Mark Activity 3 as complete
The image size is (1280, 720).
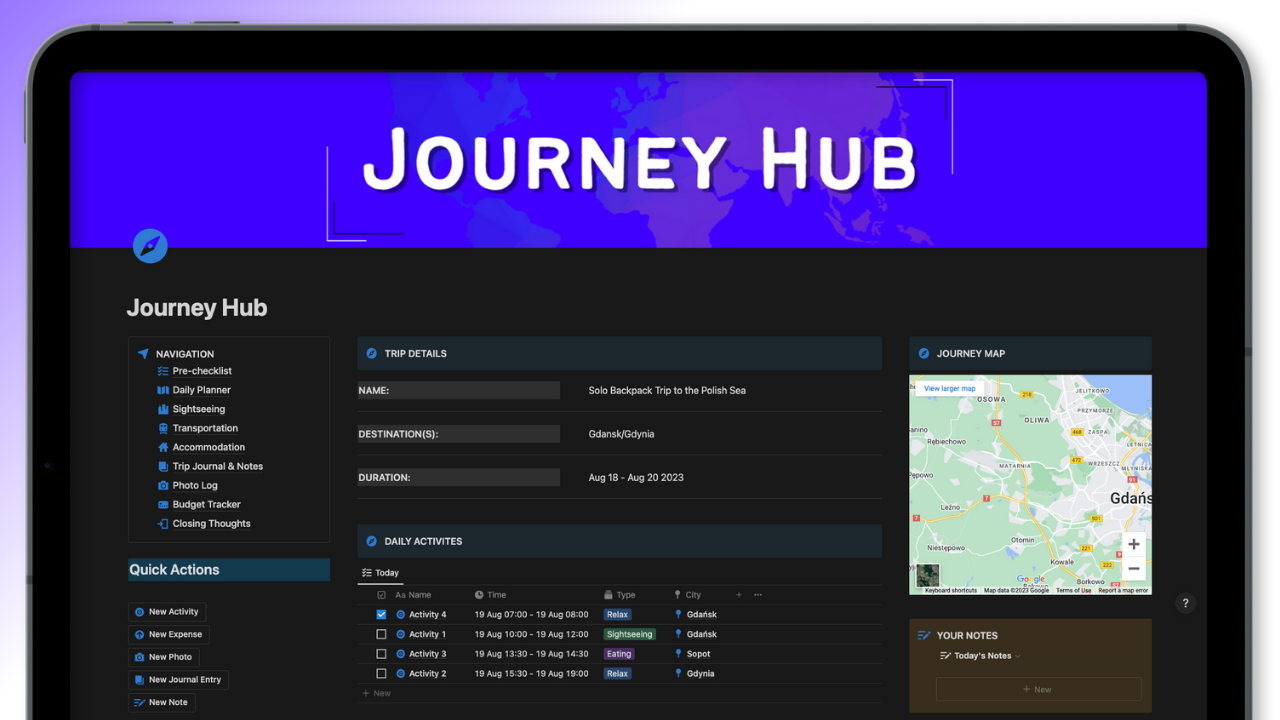point(381,653)
